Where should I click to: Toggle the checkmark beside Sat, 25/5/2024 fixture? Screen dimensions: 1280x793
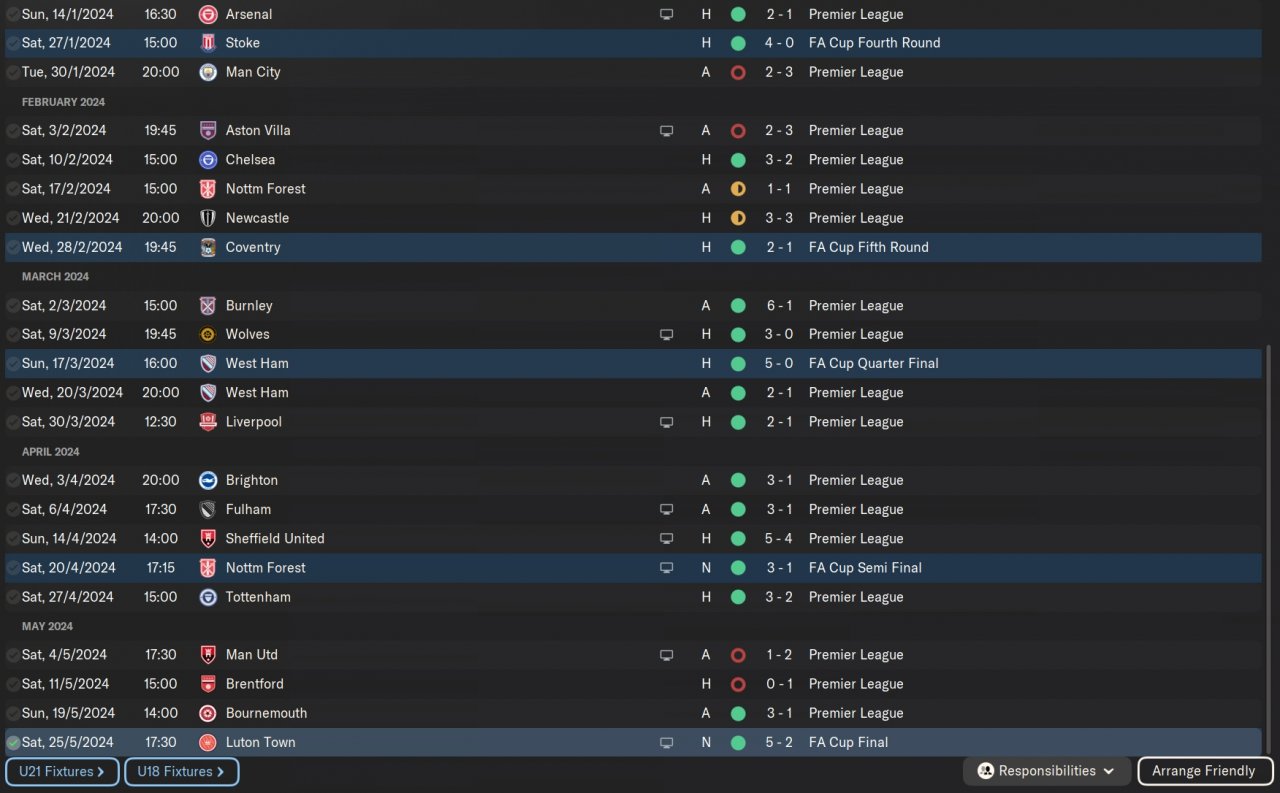(13, 743)
